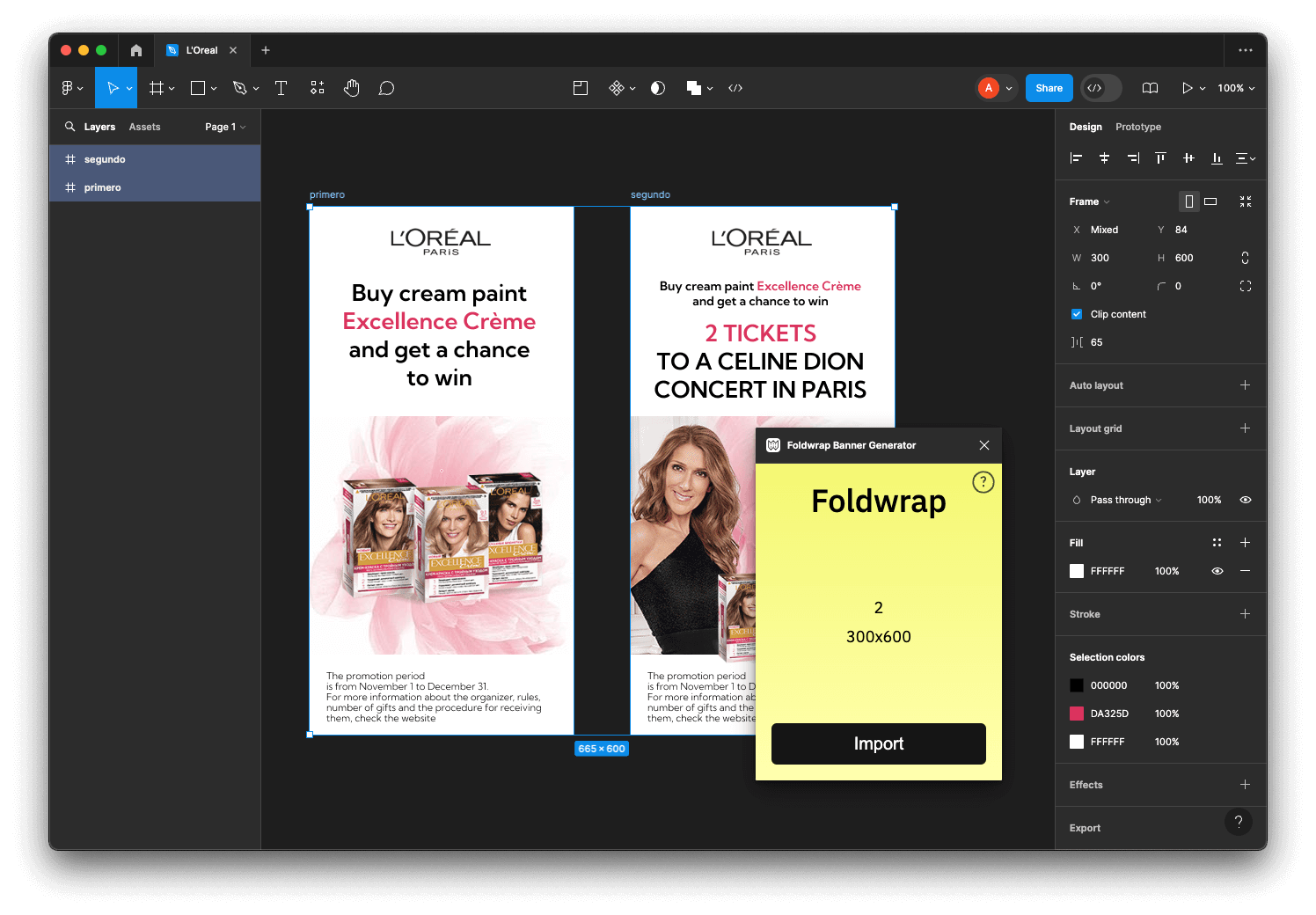
Task: Open Foldwrap plugin help icon
Action: [983, 482]
